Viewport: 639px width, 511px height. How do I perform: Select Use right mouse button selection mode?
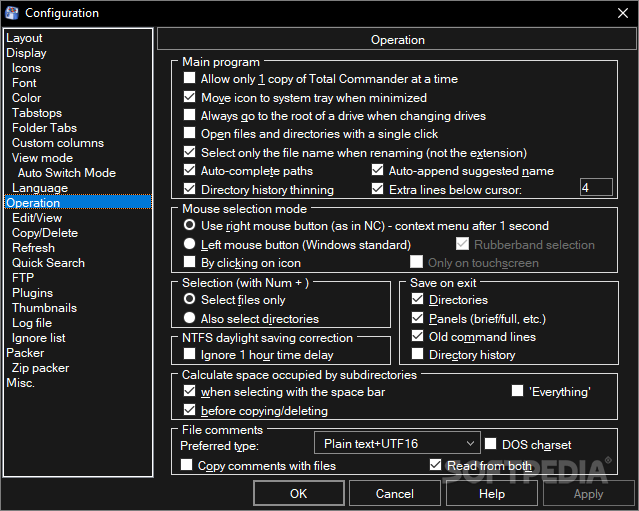pos(189,225)
